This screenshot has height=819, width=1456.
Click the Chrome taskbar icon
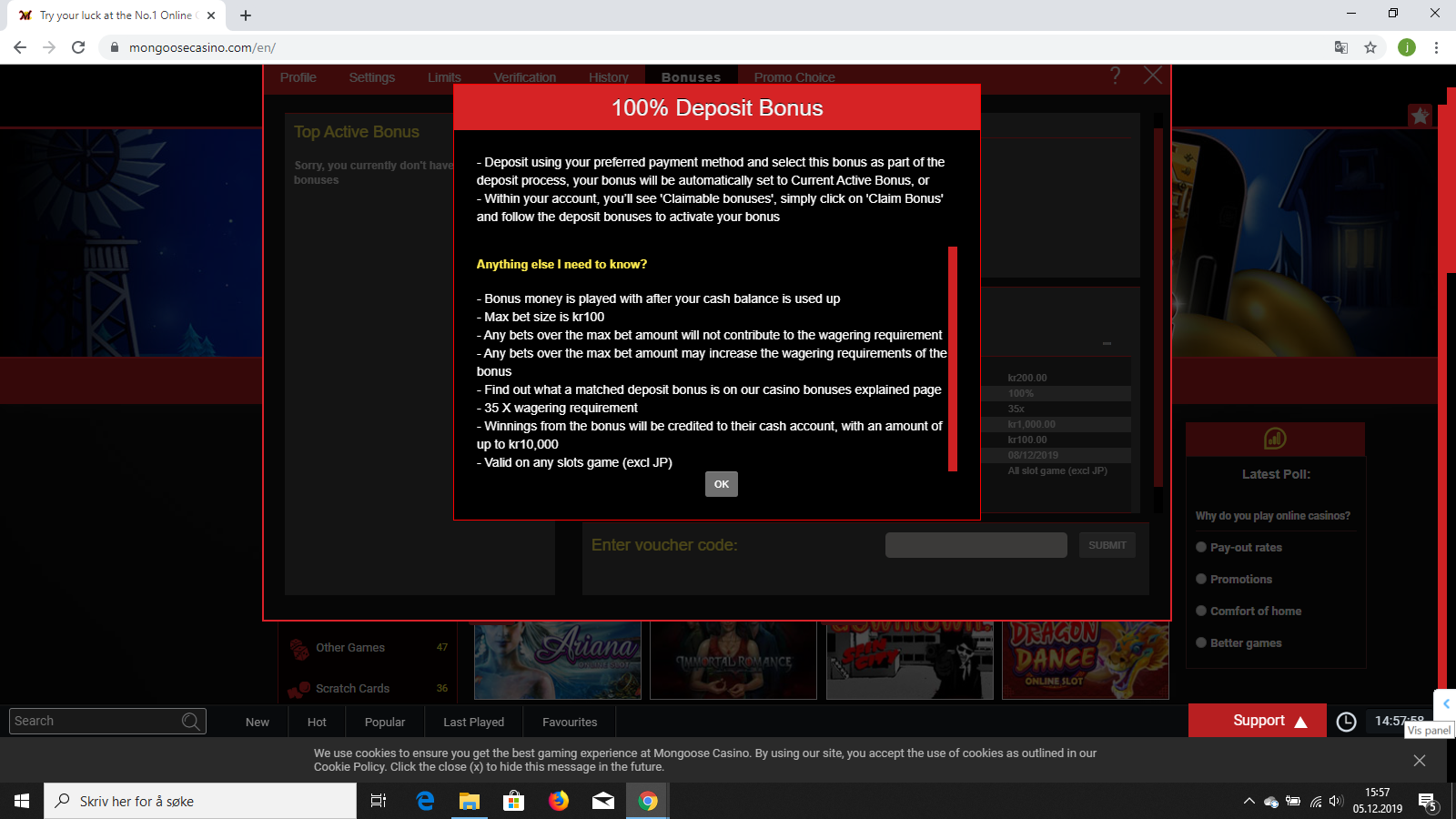[x=648, y=801]
